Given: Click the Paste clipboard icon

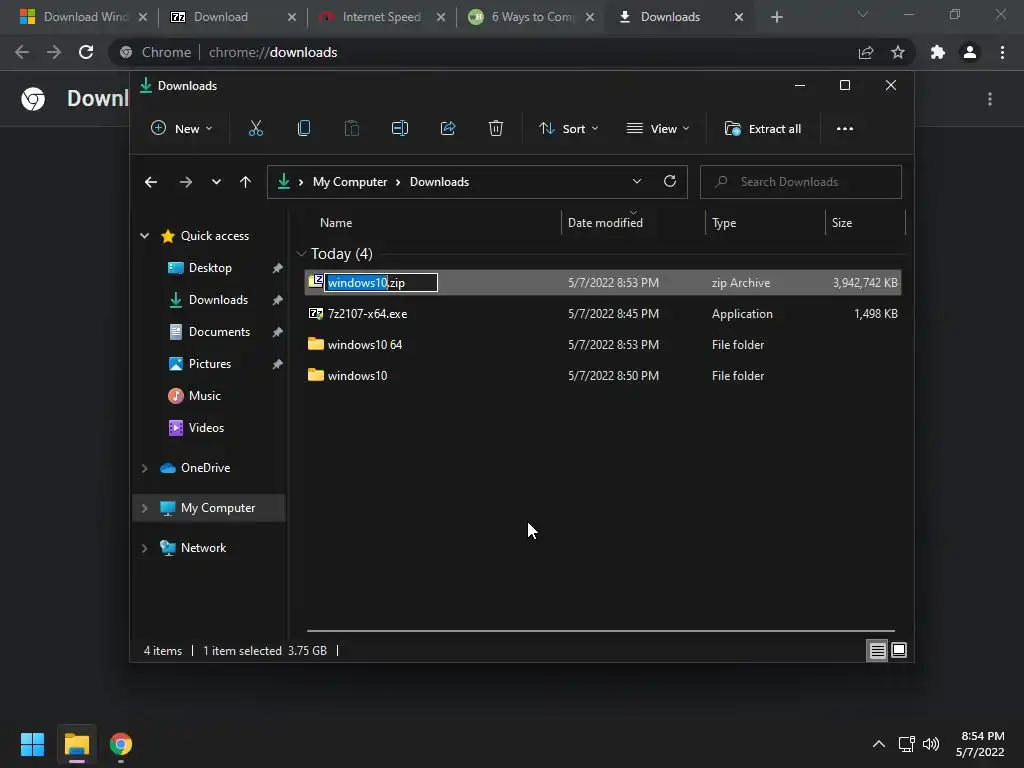Looking at the screenshot, I should tap(351, 129).
